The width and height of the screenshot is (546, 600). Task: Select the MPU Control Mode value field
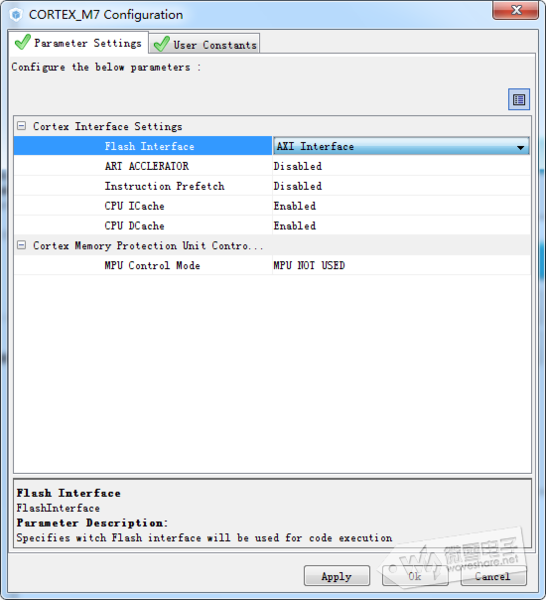click(x=401, y=265)
